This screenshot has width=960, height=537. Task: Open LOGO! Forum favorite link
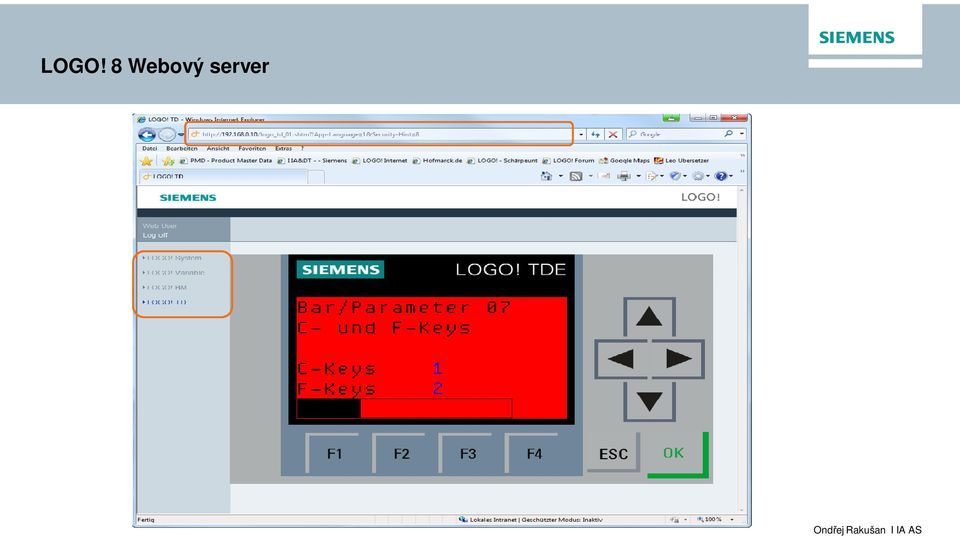coord(568,160)
